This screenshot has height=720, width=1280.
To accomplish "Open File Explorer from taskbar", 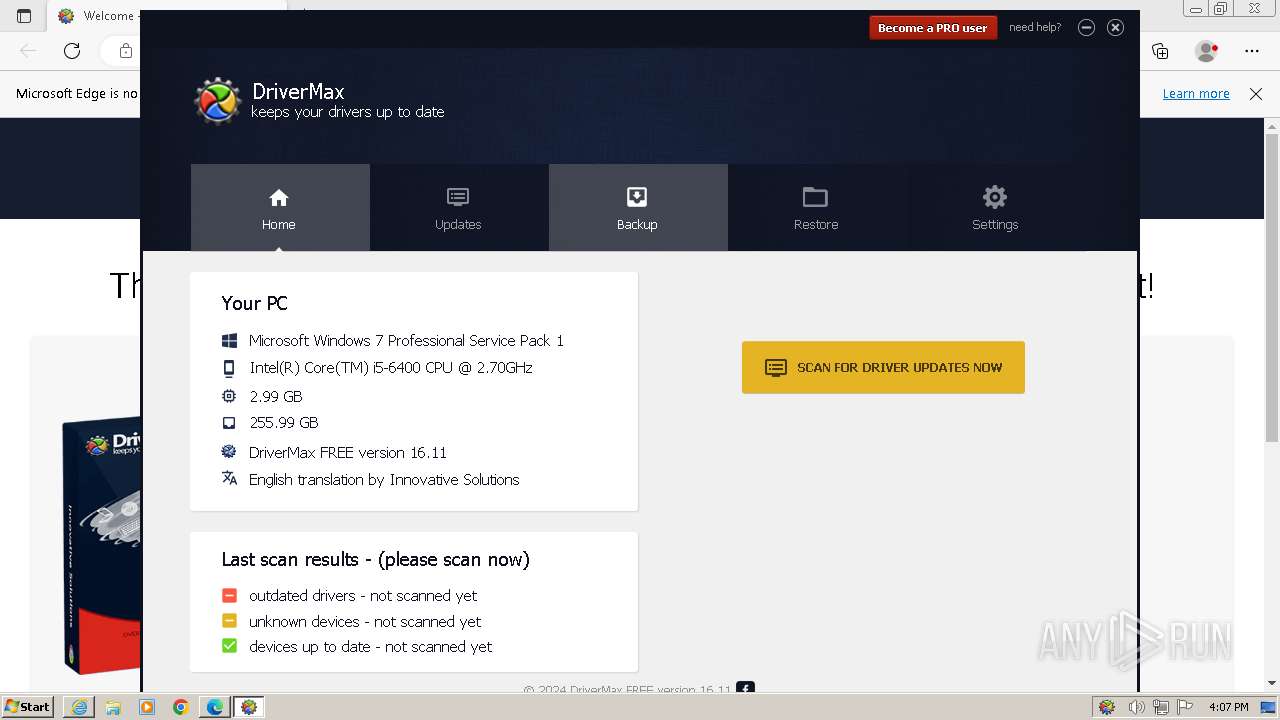I will pos(113,707).
